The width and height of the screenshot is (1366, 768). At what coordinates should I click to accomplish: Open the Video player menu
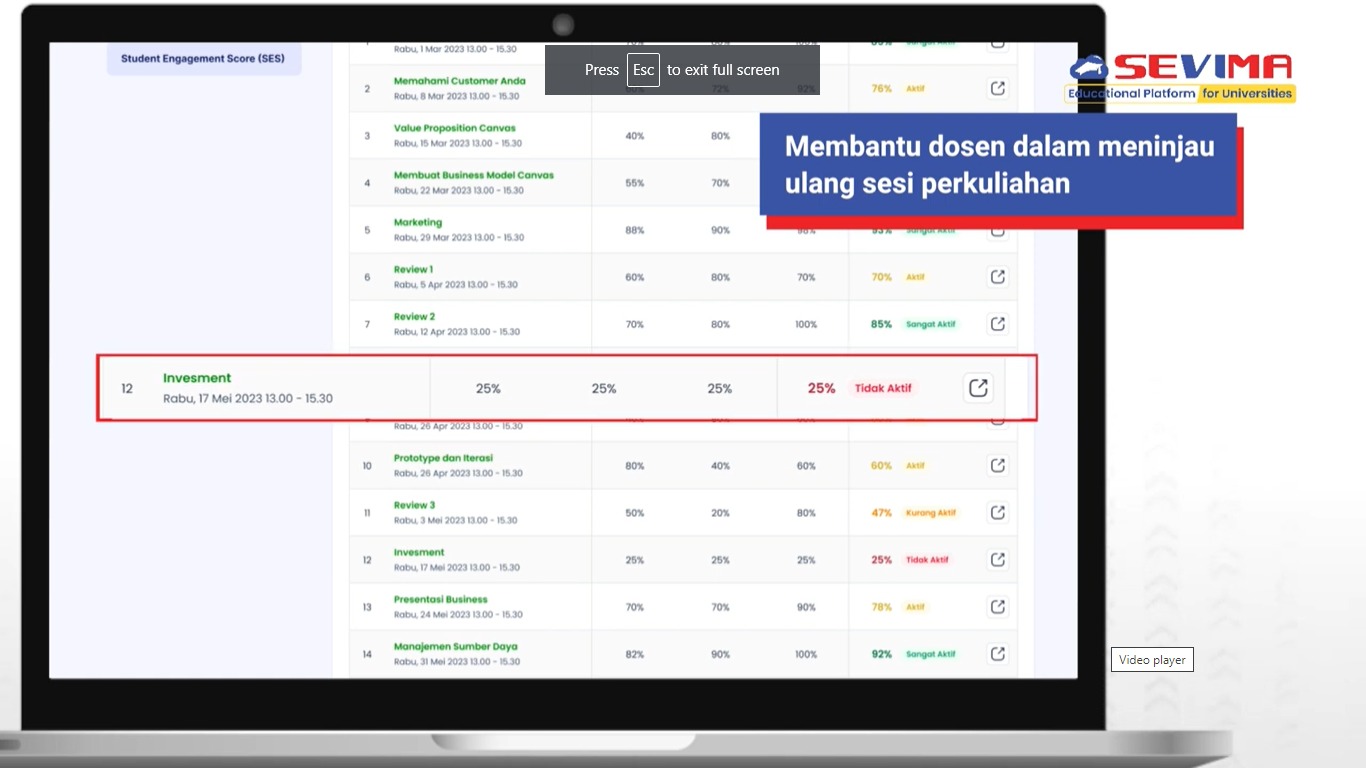[1152, 659]
